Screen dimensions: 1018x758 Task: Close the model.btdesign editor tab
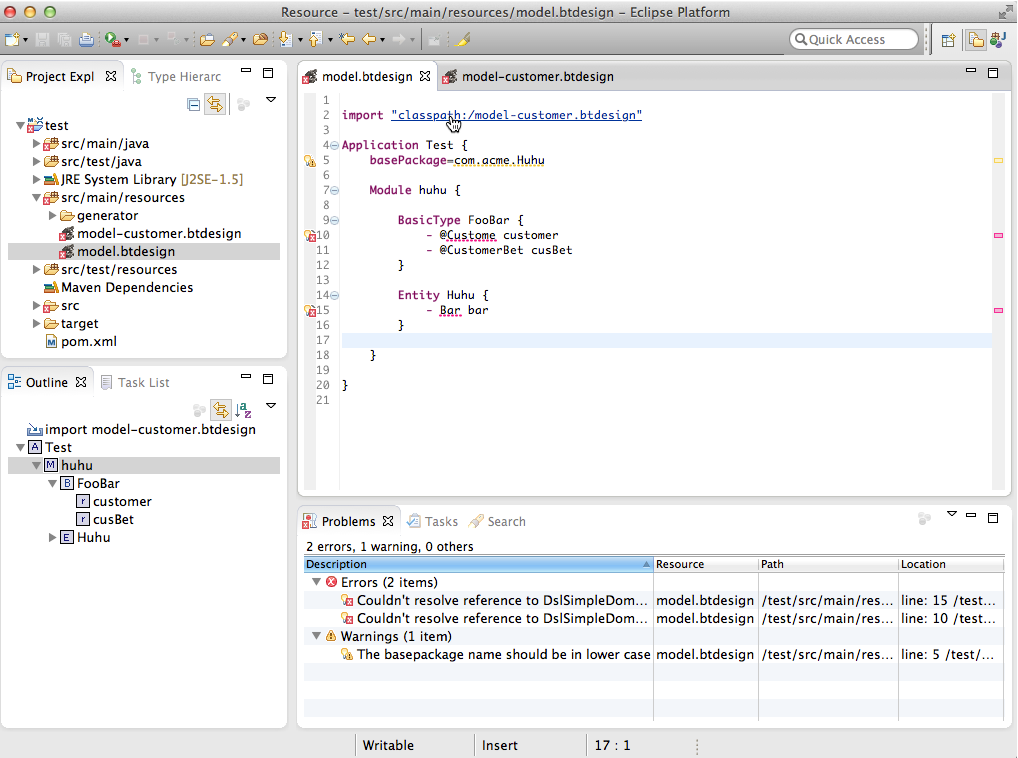pyautogui.click(x=425, y=76)
